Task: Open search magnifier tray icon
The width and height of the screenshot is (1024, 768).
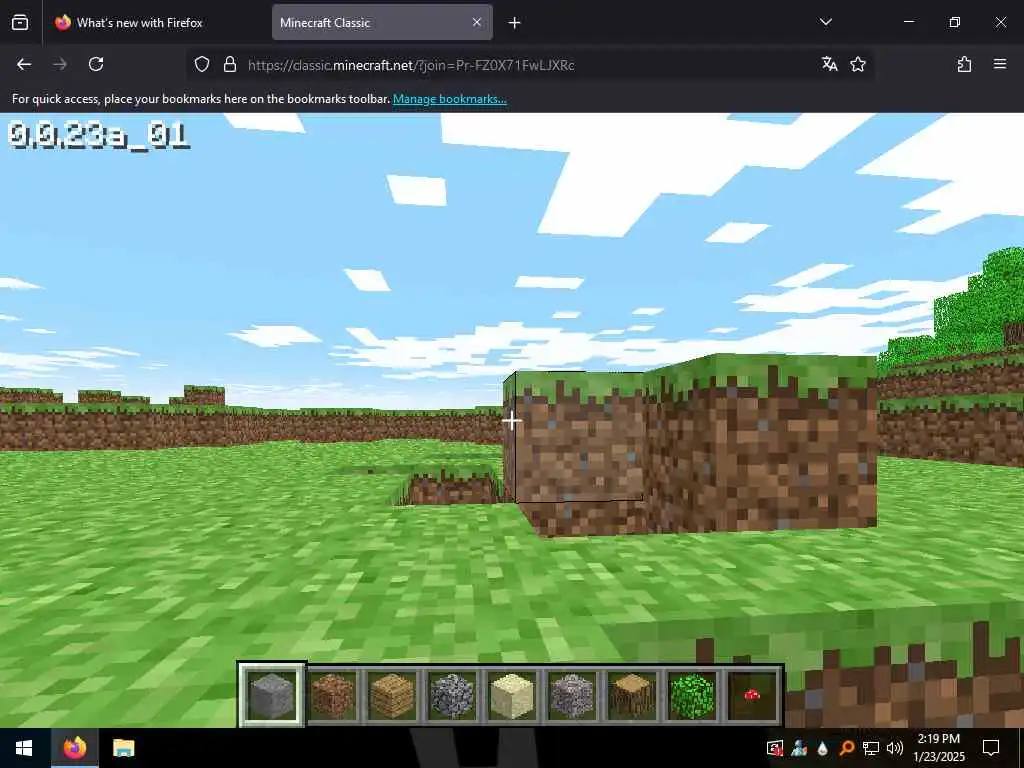Action: pos(846,748)
